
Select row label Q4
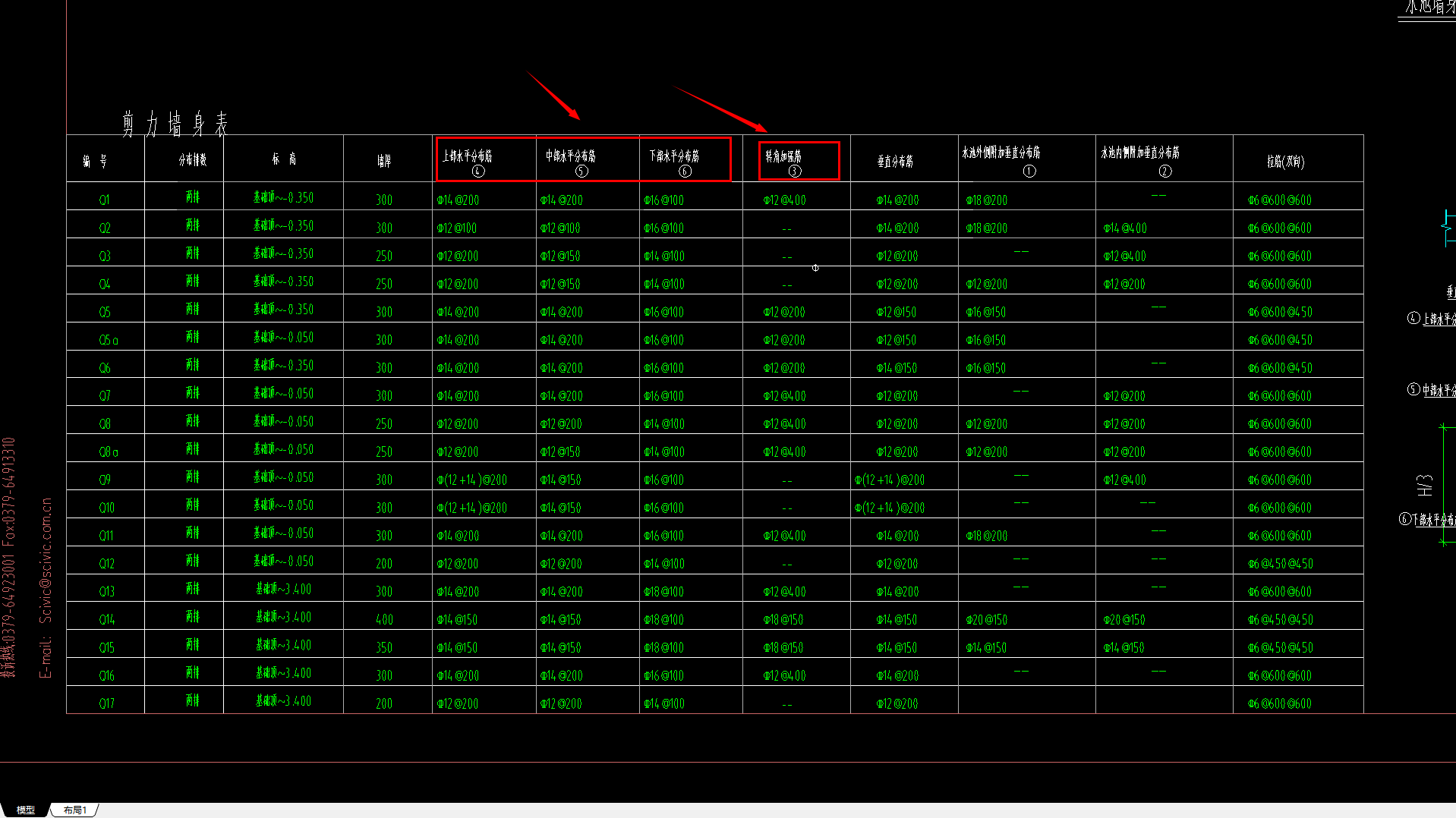105,285
